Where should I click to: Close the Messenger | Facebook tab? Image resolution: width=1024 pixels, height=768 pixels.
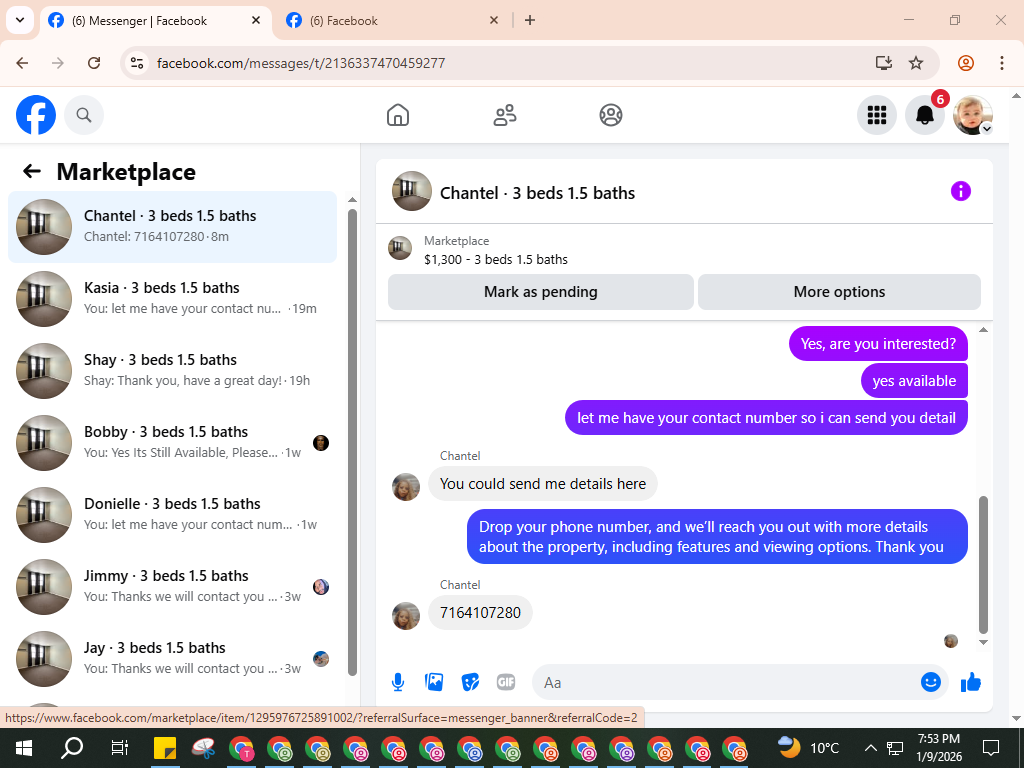pyautogui.click(x=256, y=21)
